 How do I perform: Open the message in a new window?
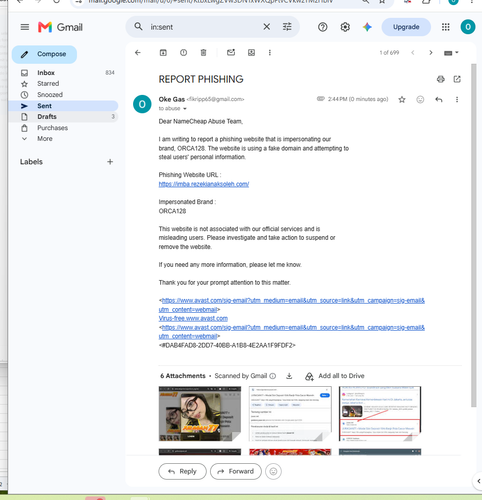(x=457, y=79)
